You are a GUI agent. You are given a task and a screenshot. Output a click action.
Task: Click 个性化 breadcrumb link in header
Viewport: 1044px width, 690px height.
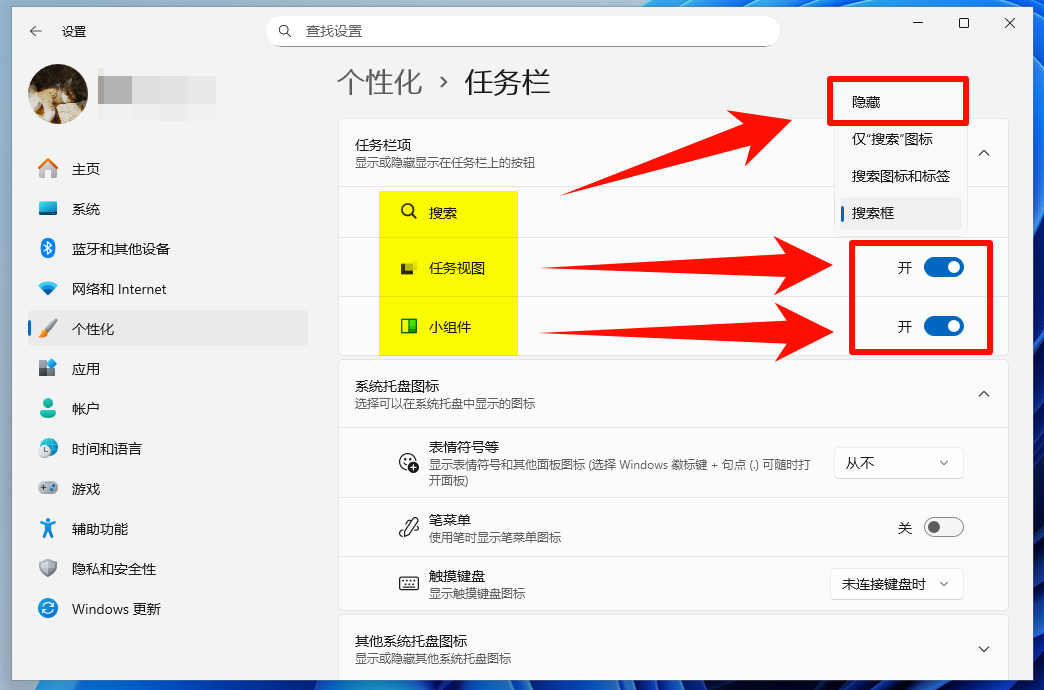(x=380, y=83)
